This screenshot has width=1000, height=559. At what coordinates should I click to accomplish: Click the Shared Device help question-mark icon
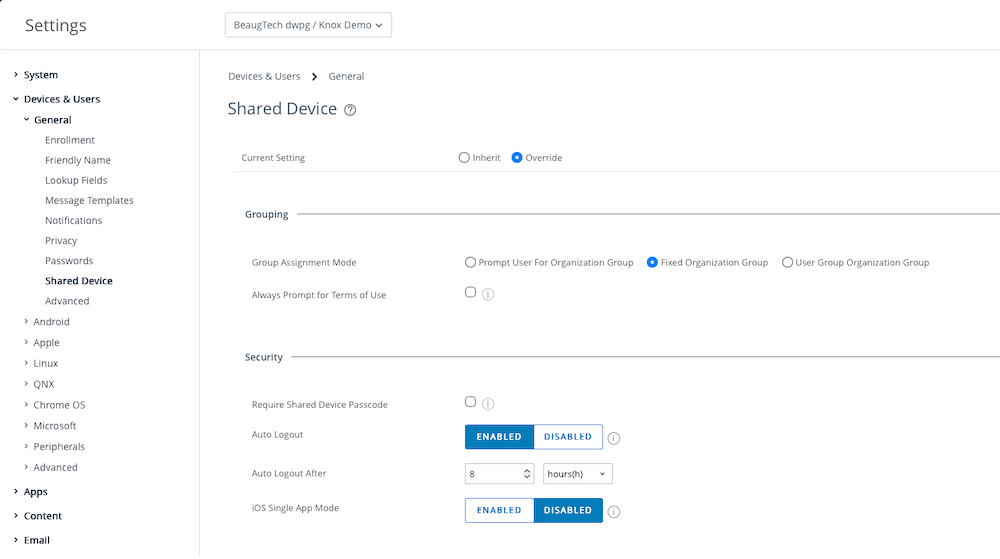pyautogui.click(x=350, y=111)
